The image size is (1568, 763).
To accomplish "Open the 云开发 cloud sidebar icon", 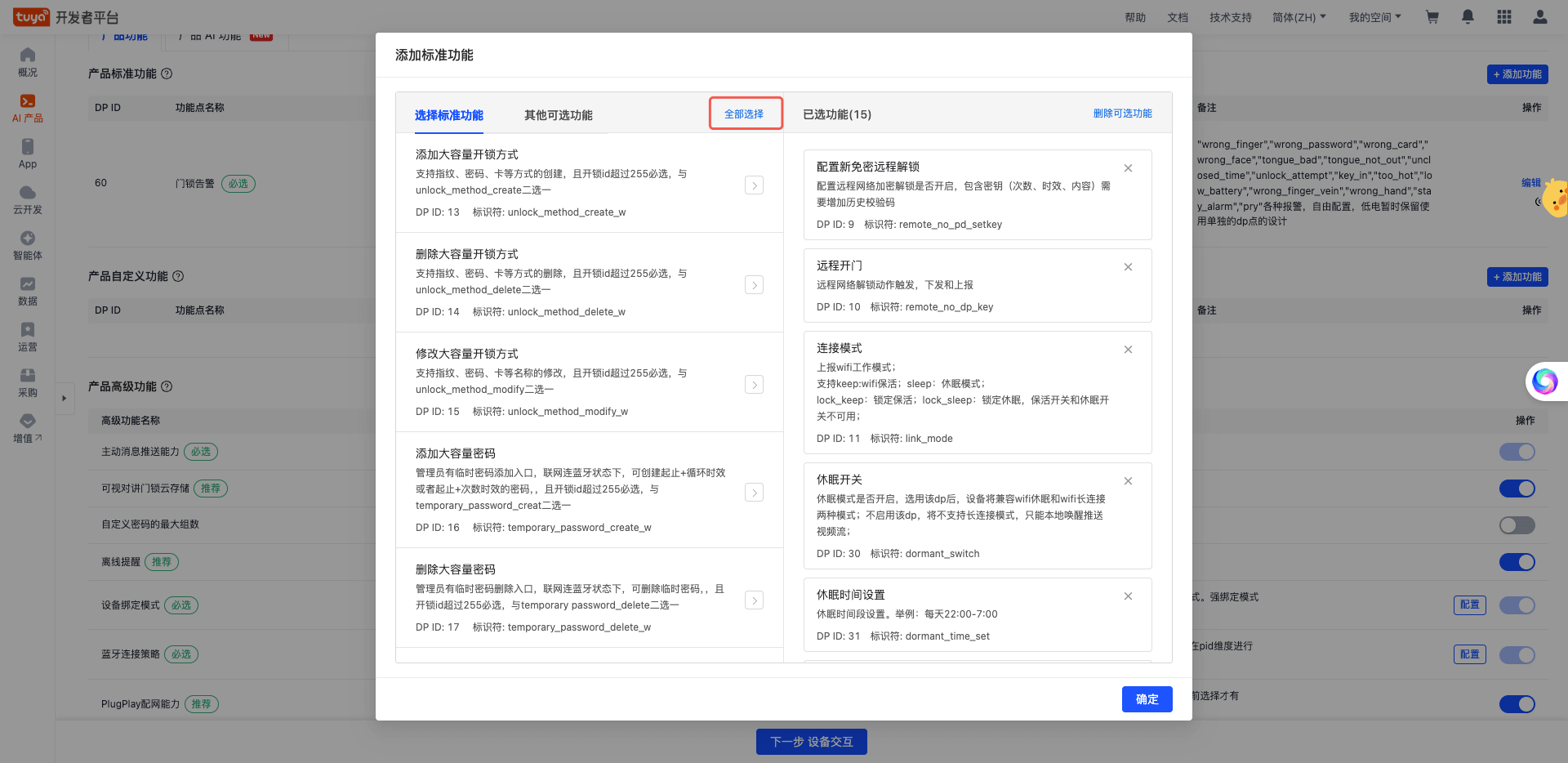I will pos(28,199).
